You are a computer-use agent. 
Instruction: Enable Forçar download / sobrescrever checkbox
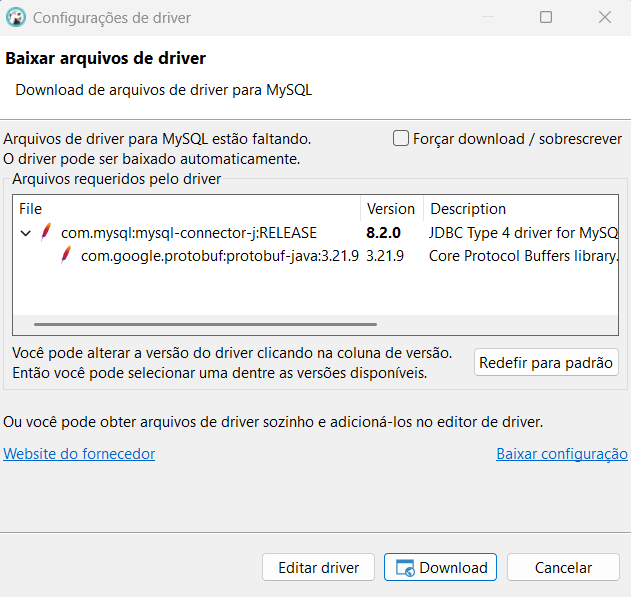(401, 138)
